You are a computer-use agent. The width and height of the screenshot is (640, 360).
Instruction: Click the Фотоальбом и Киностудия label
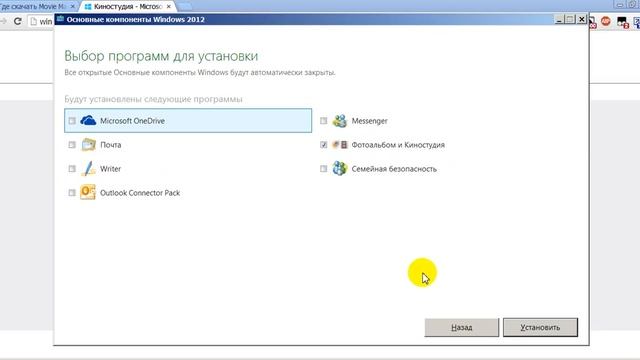pyautogui.click(x=398, y=144)
